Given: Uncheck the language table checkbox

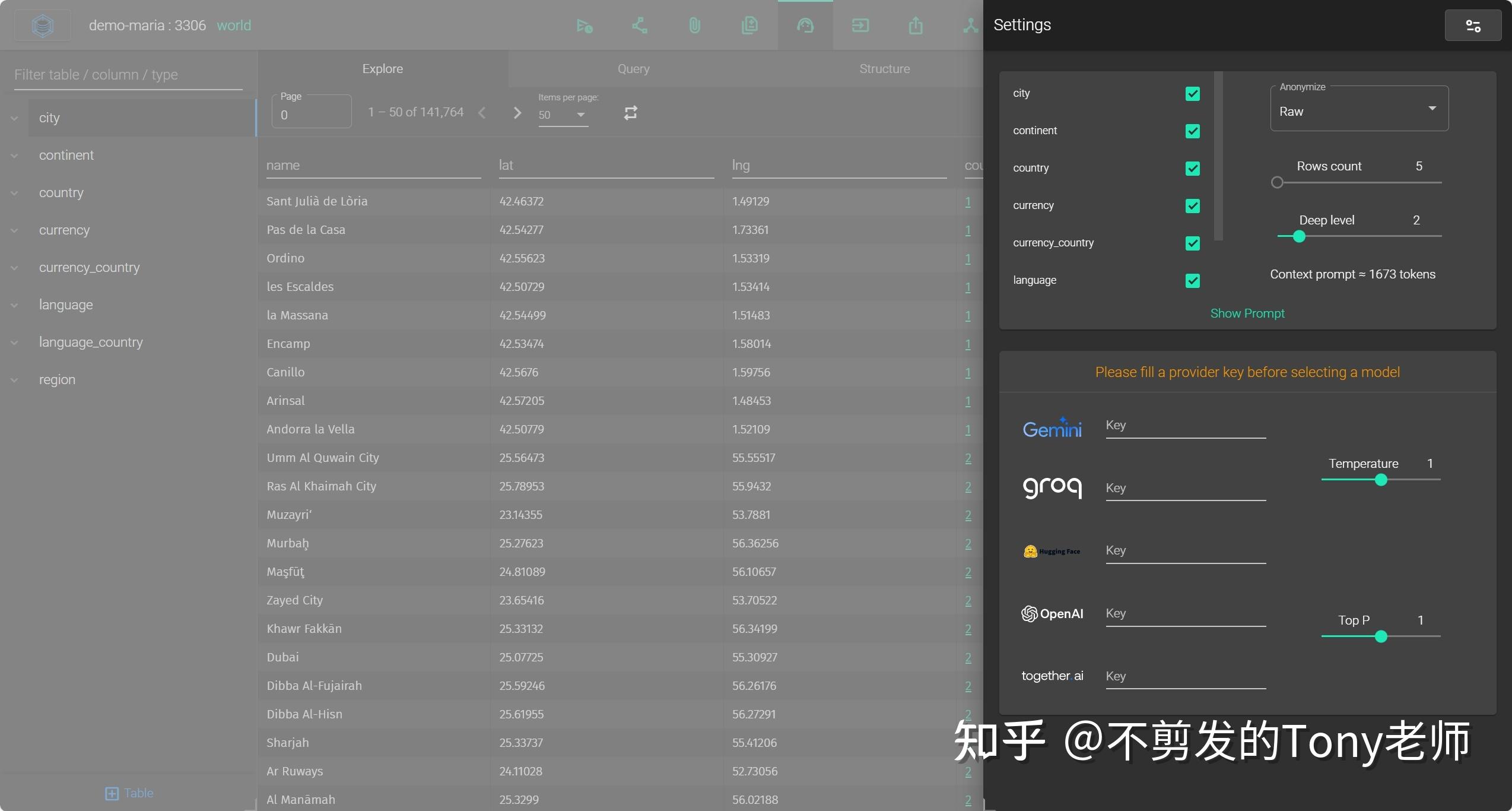Looking at the screenshot, I should click(x=1193, y=280).
